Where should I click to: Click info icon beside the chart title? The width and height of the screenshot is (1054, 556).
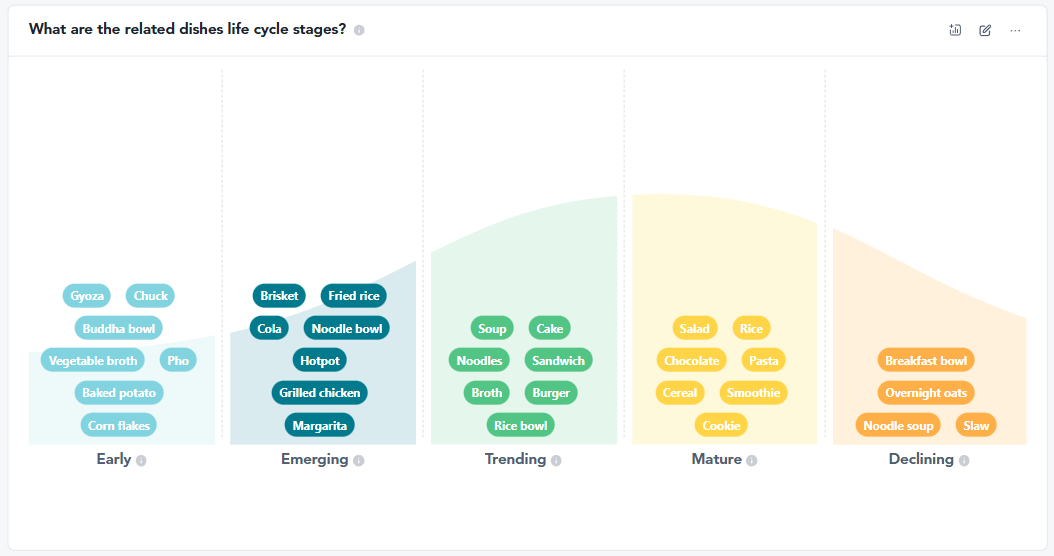359,30
